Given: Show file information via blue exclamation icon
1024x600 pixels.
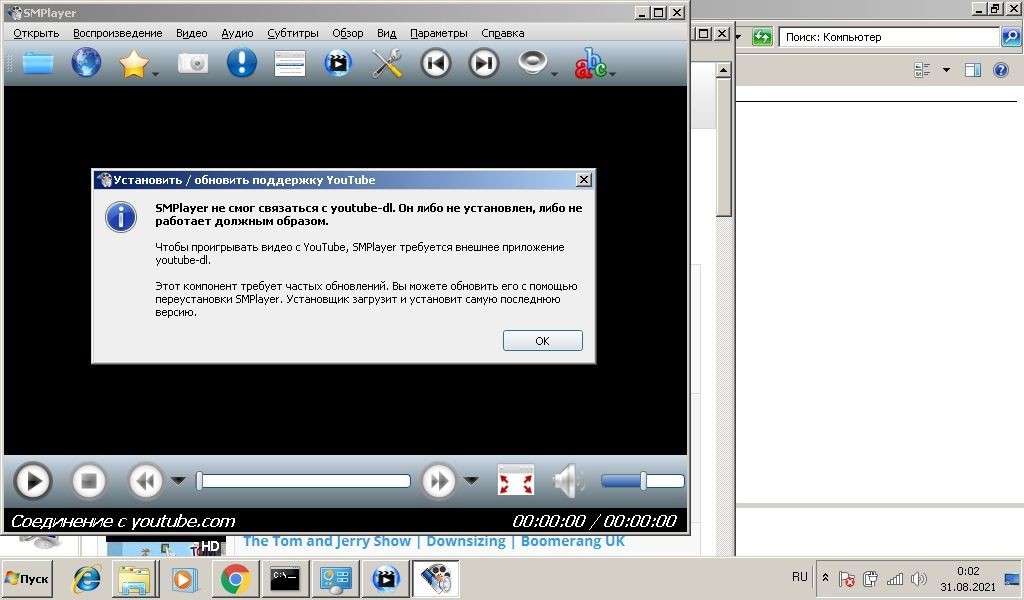Looking at the screenshot, I should point(242,63).
